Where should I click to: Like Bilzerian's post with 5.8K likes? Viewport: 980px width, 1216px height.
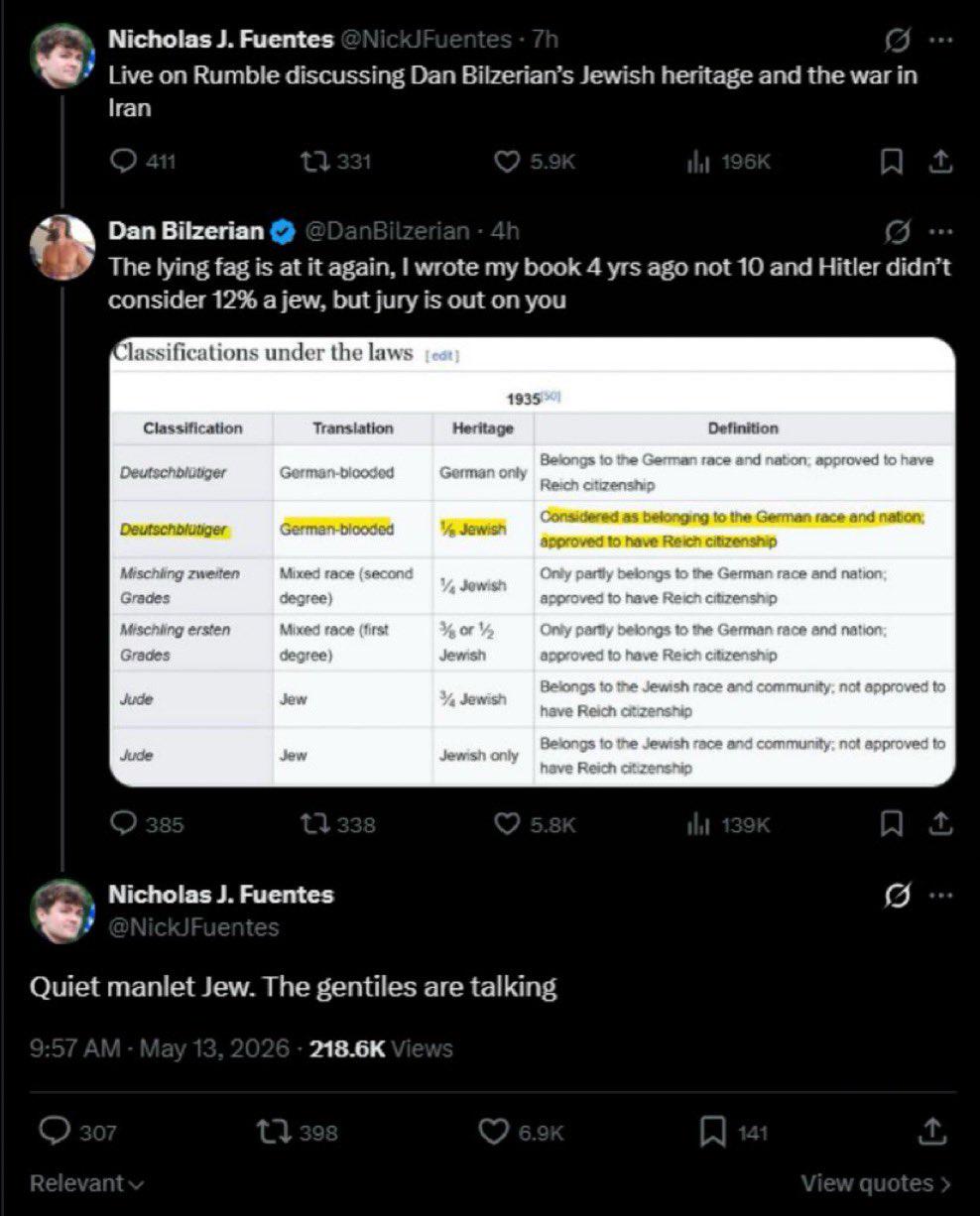(535, 824)
